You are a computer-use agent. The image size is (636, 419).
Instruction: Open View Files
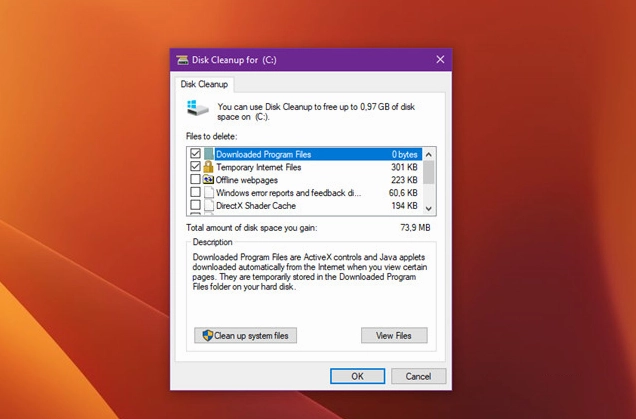[x=394, y=335]
